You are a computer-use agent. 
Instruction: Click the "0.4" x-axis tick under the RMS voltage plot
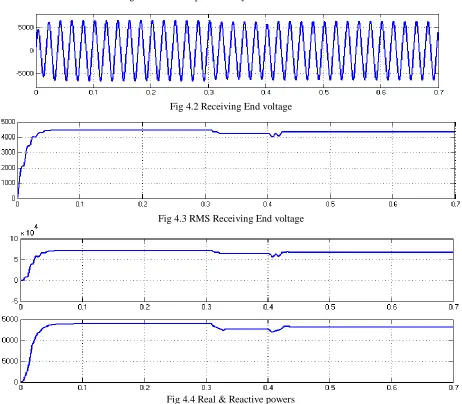point(267,204)
